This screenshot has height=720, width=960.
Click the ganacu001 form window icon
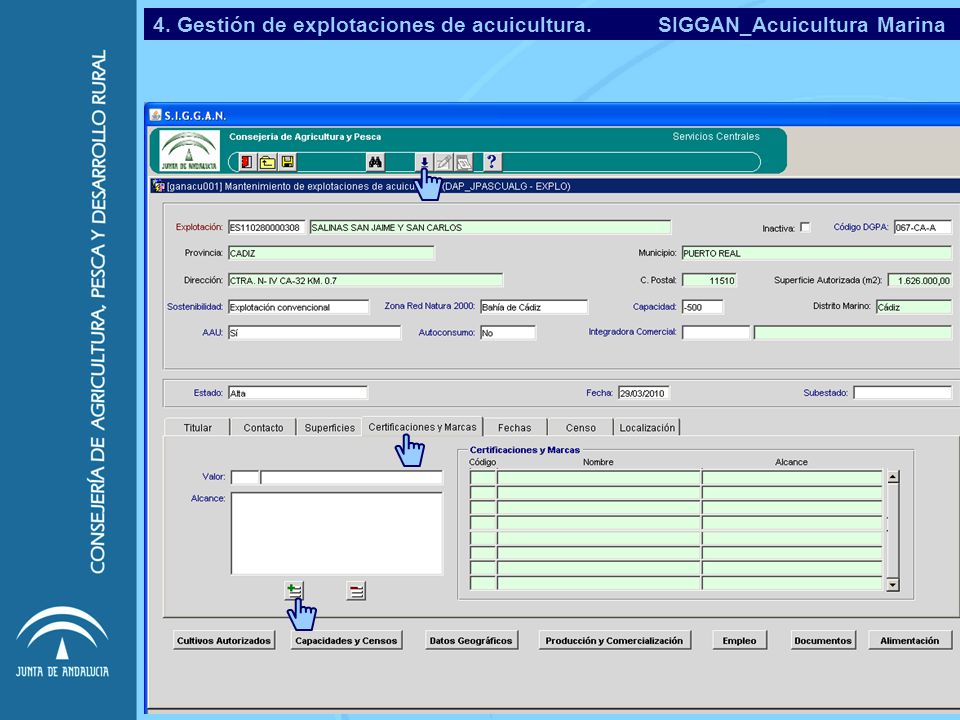coord(159,186)
